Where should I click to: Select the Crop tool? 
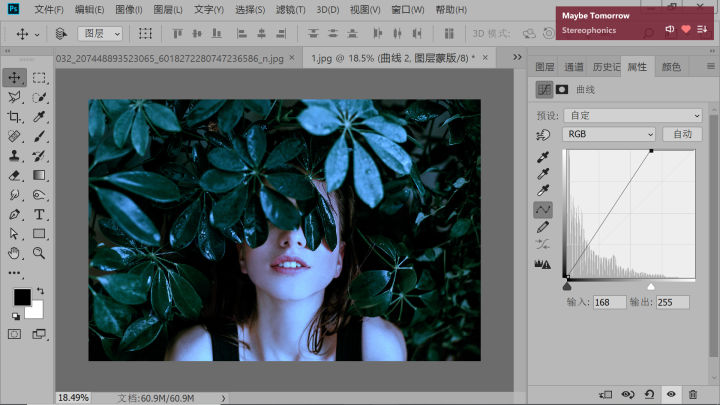(14, 117)
